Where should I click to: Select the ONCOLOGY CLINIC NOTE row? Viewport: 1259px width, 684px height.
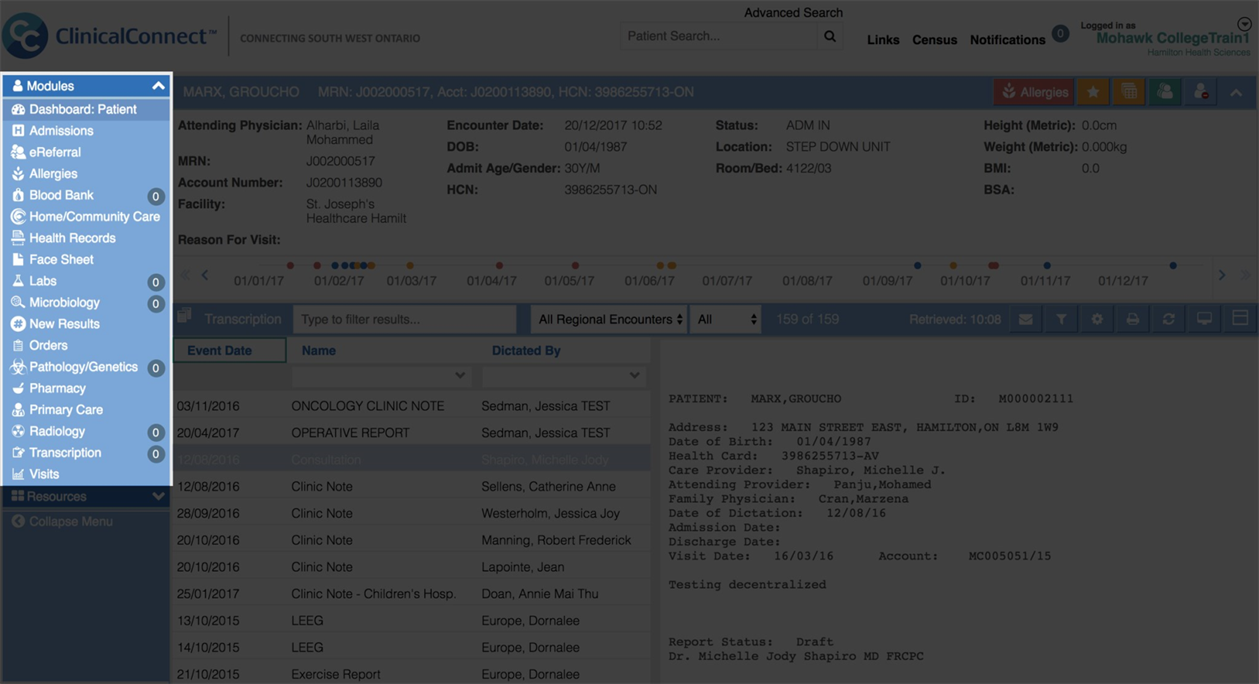pyautogui.click(x=412, y=406)
